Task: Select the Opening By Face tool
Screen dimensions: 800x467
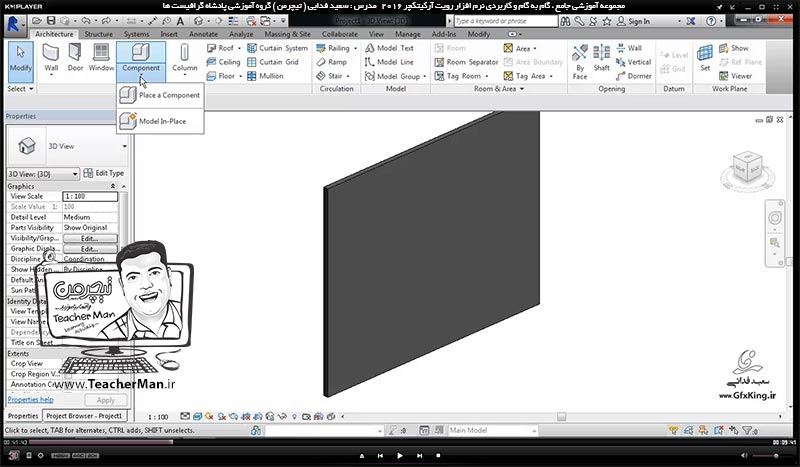Action: point(580,62)
